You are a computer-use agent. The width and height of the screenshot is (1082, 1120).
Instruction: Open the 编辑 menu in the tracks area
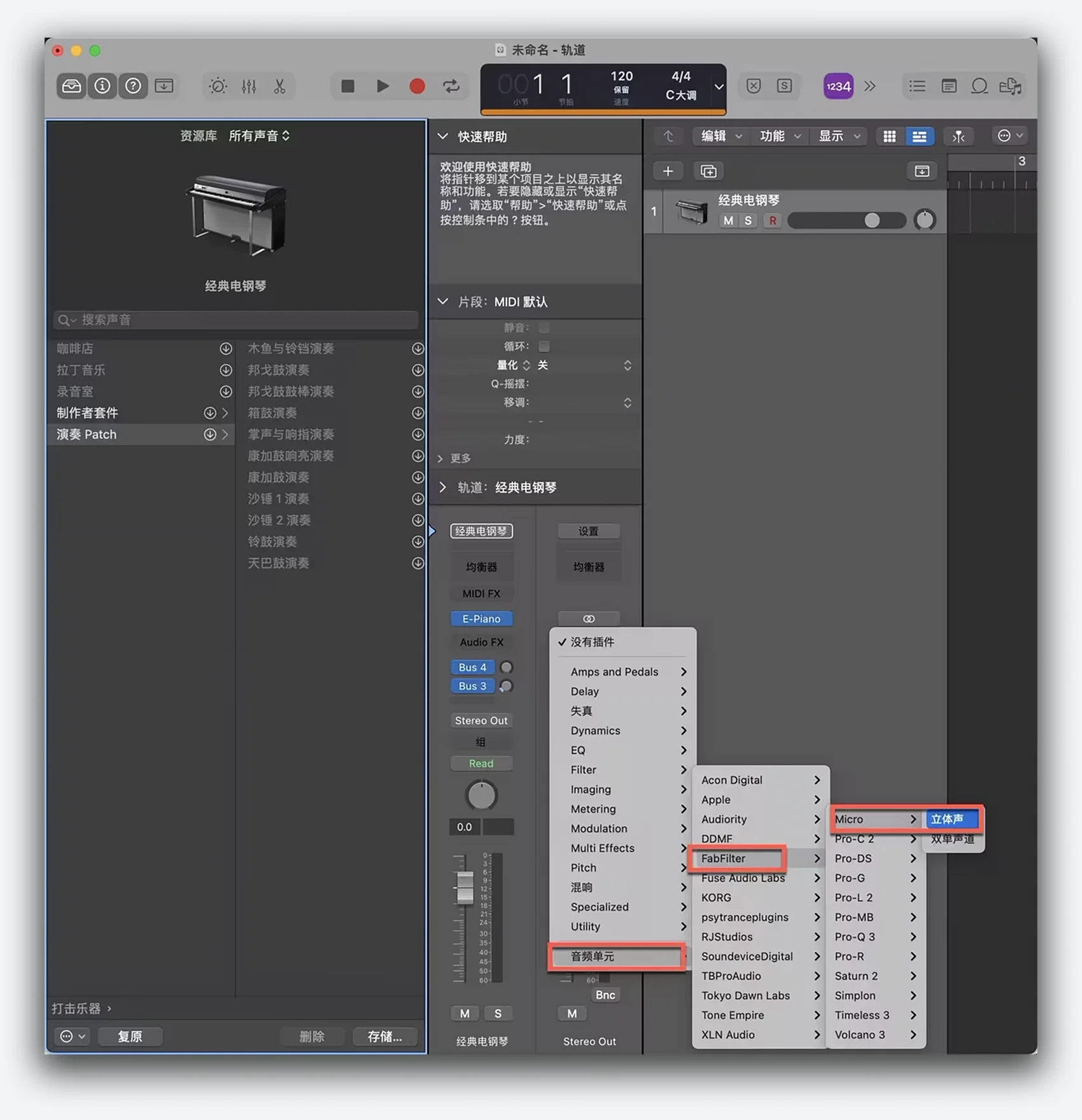point(721,136)
